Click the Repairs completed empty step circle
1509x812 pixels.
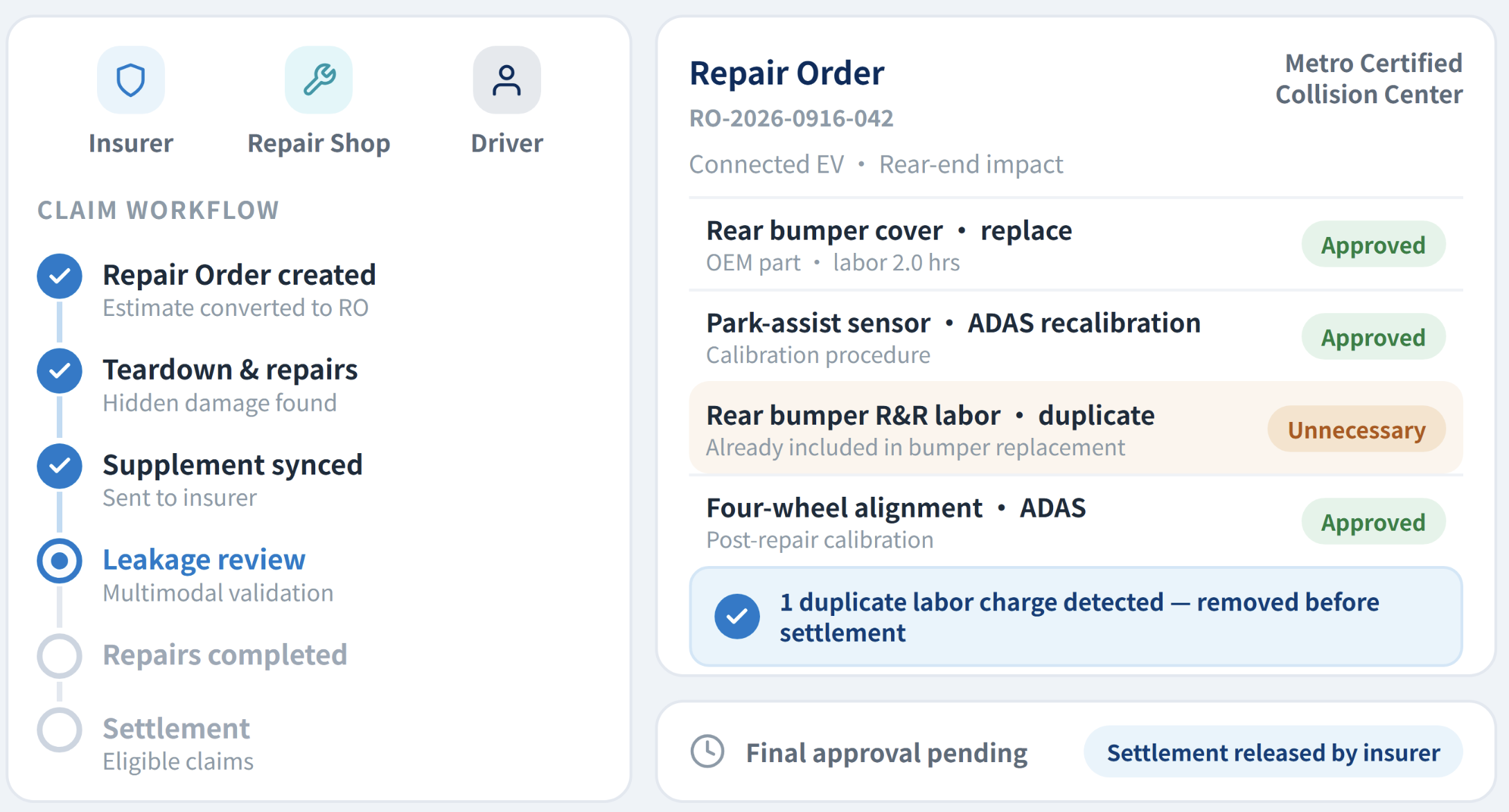click(x=60, y=655)
